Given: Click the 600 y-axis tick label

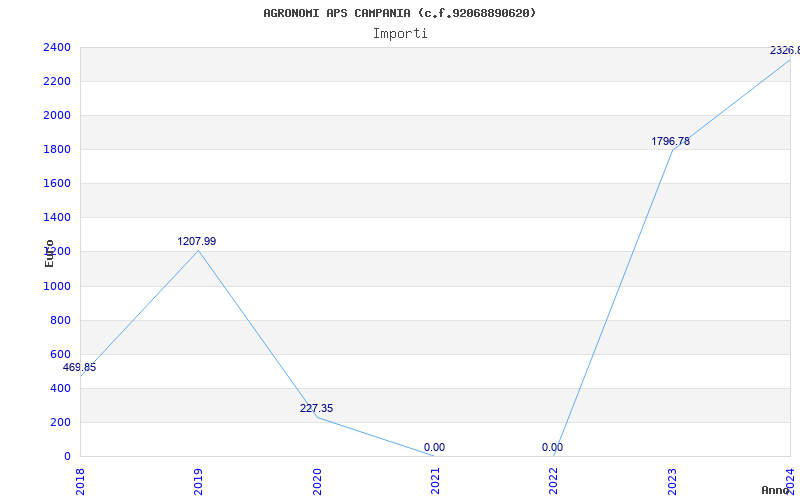Looking at the screenshot, I should [61, 355].
